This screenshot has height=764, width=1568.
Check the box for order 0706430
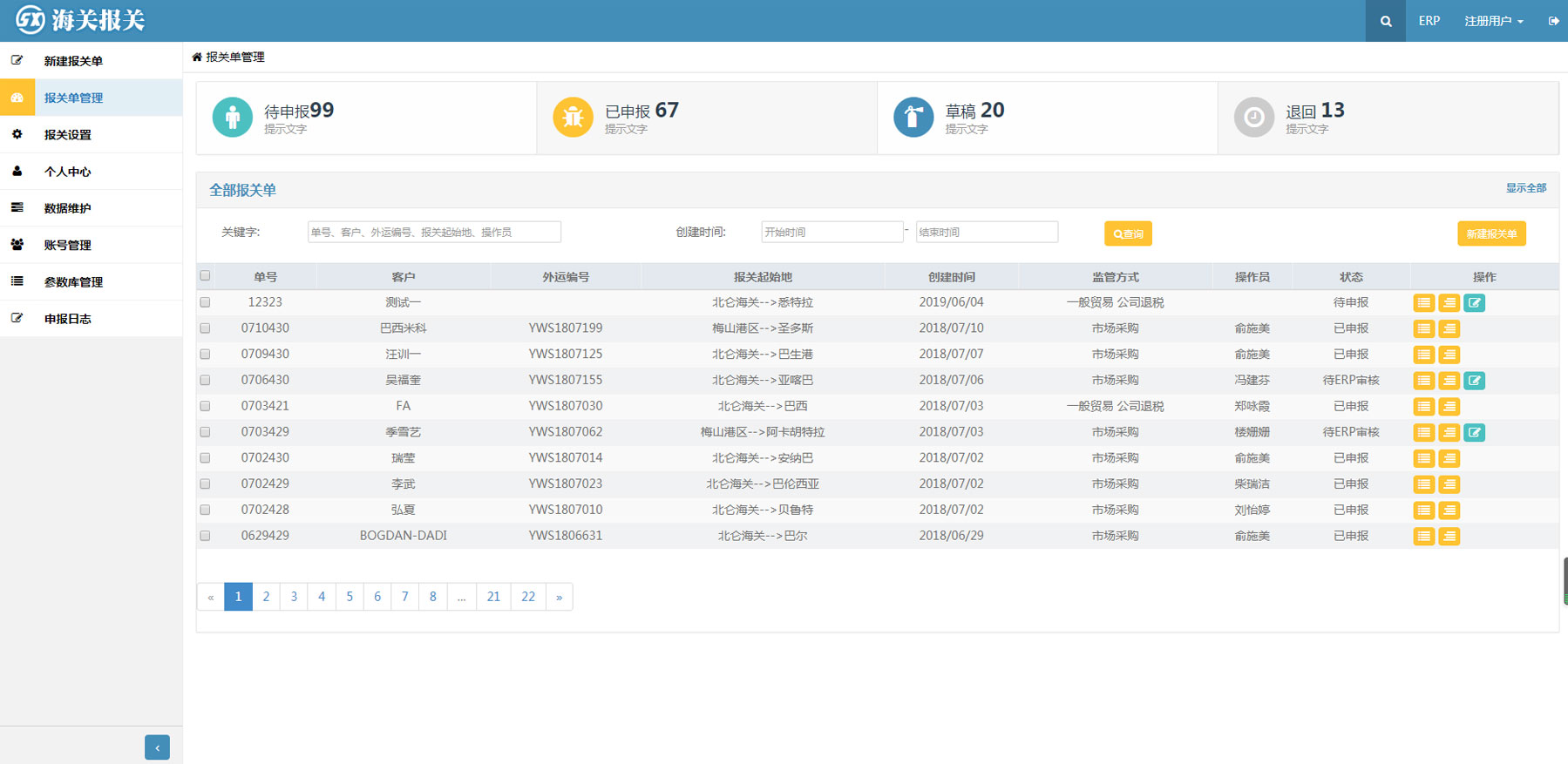click(205, 380)
